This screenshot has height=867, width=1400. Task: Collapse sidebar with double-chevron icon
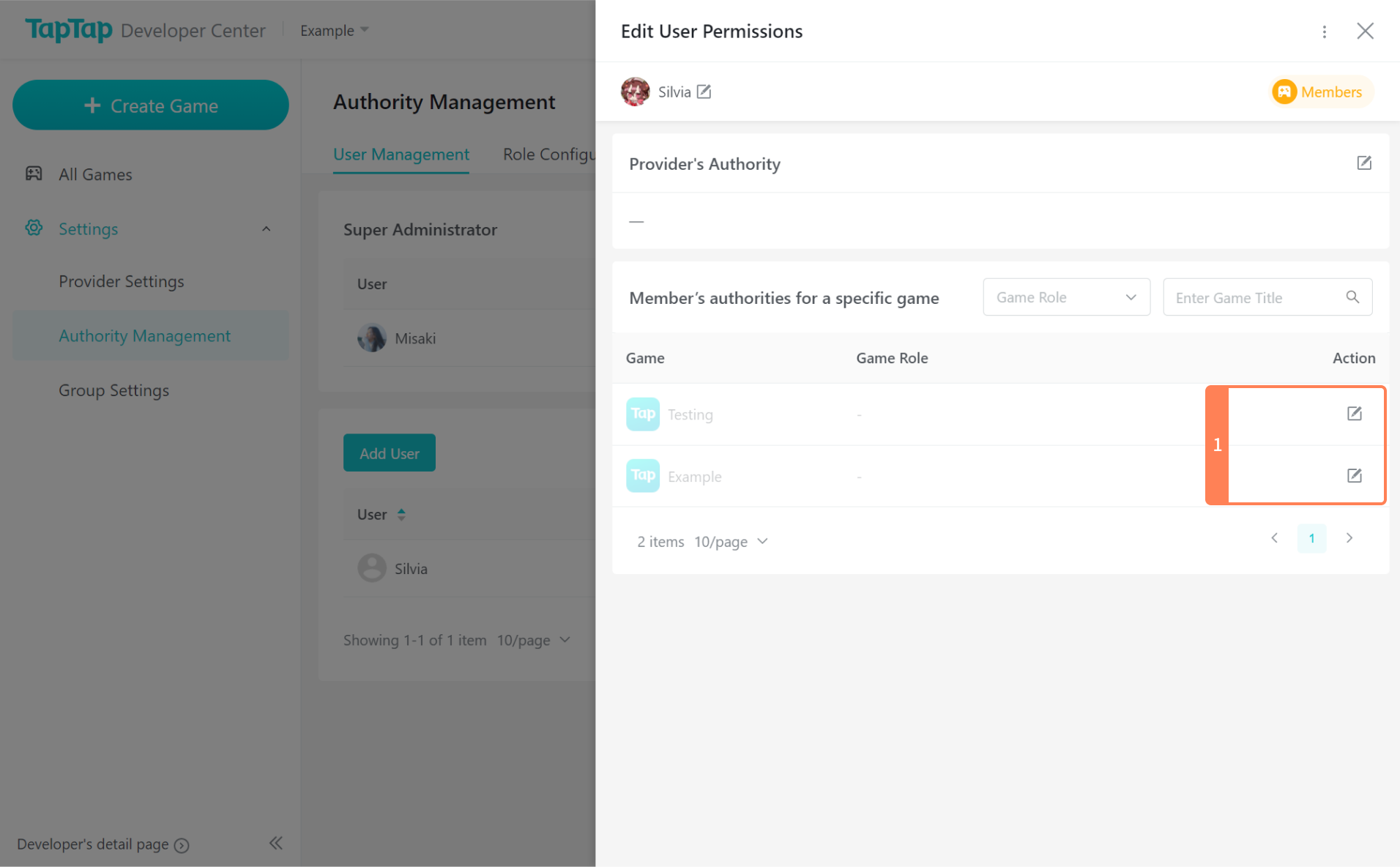275,843
